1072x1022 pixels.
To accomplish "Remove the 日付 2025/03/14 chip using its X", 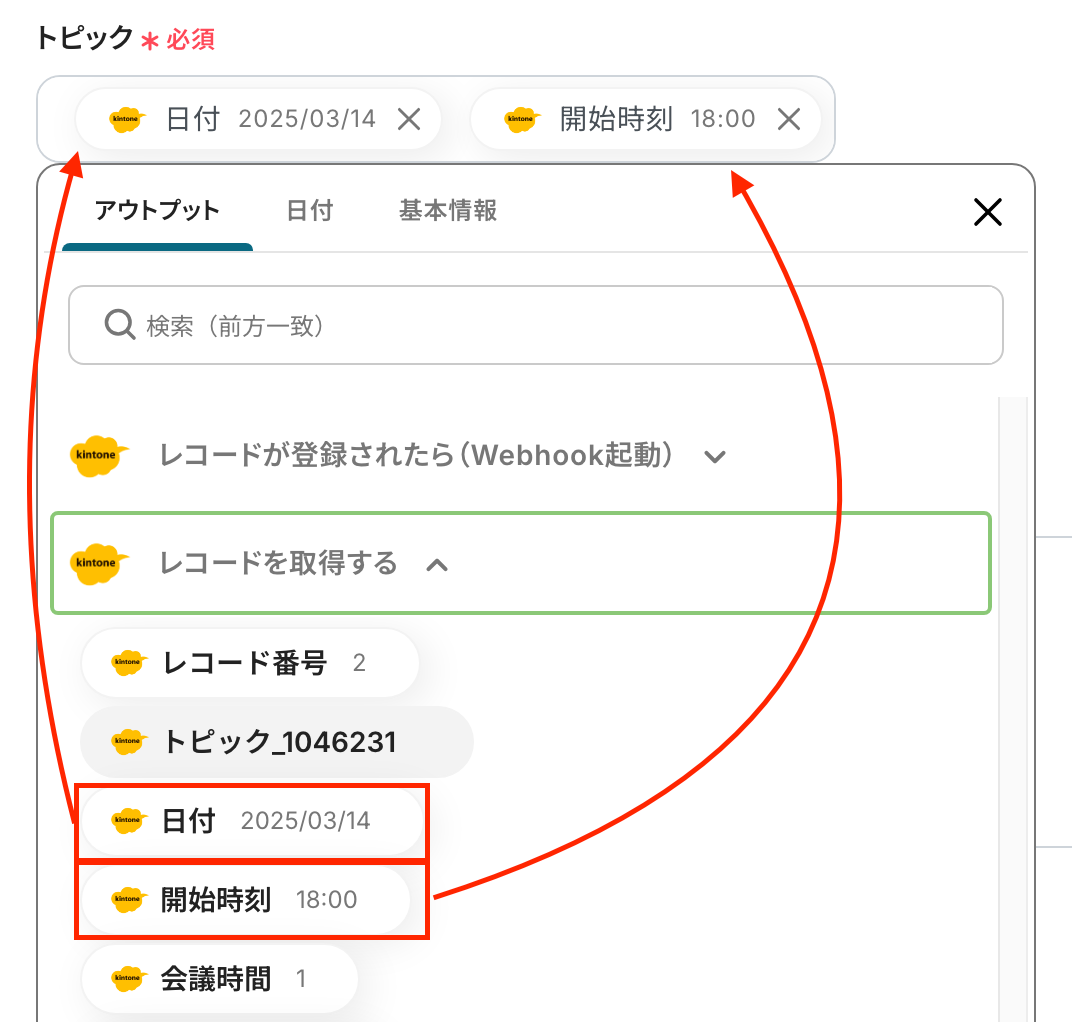I will pyautogui.click(x=409, y=120).
